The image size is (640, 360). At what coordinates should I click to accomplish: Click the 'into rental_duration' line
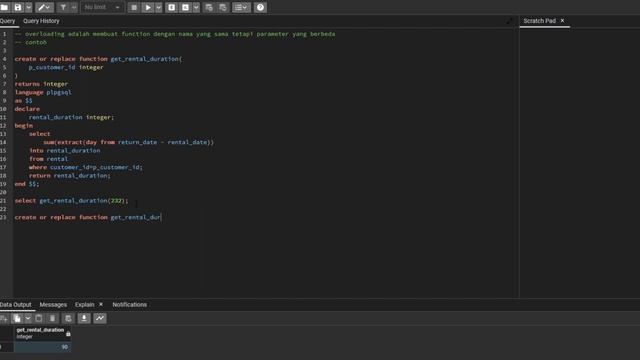coord(64,151)
